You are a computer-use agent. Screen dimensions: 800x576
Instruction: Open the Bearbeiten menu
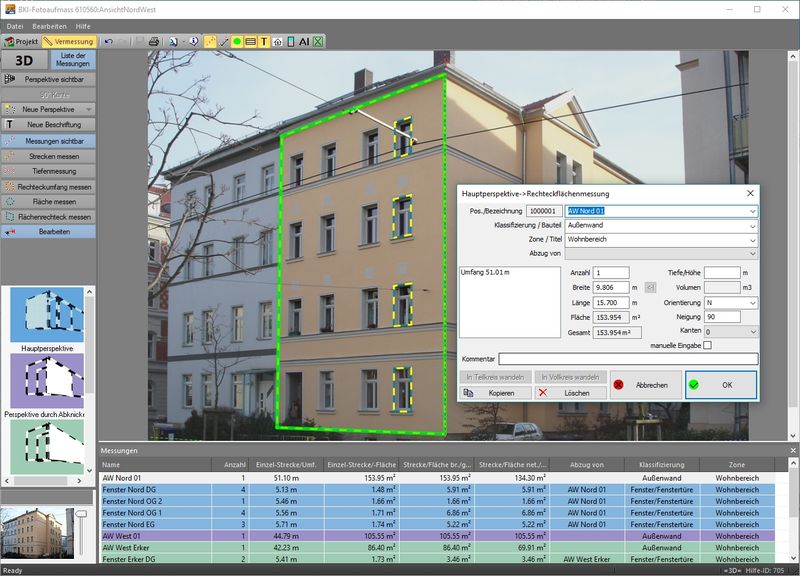(49, 24)
